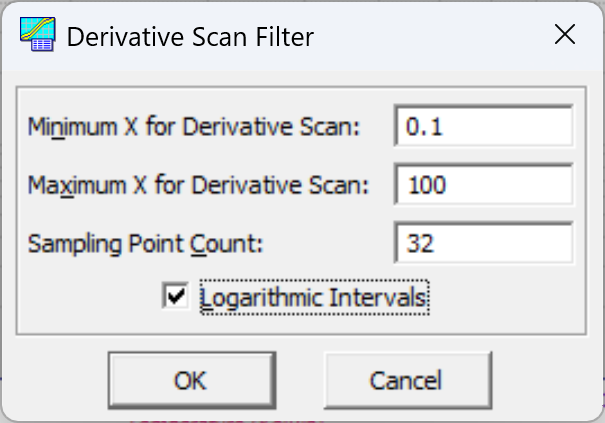Place cursor on the 32 value
The height and width of the screenshot is (423, 605).
pos(420,244)
